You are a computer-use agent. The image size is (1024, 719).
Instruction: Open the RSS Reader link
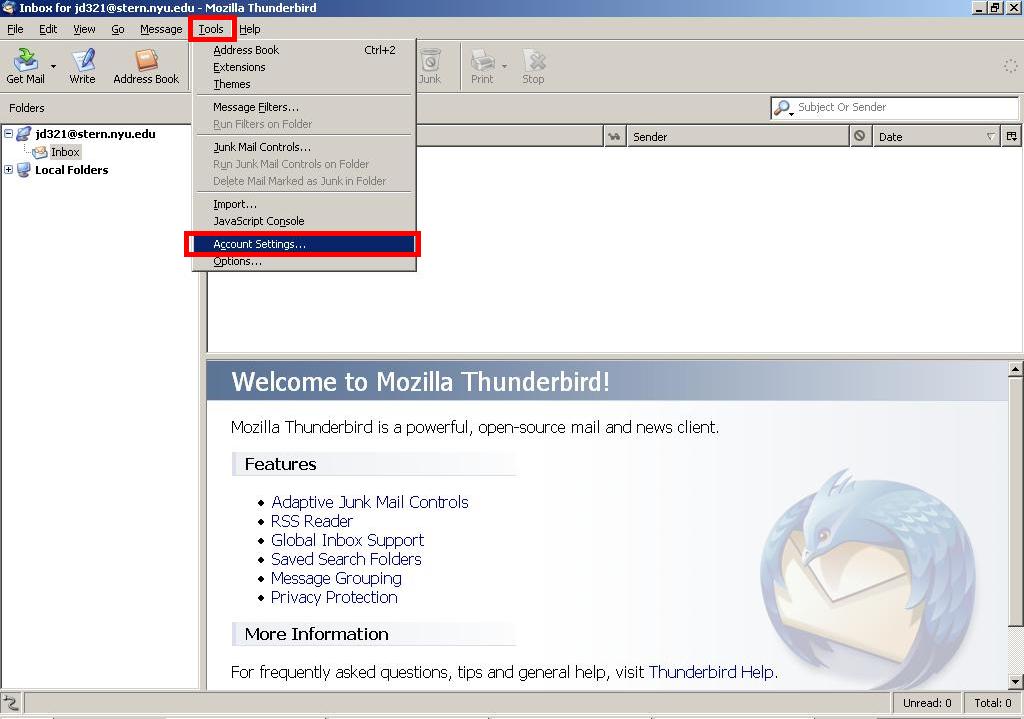pyautogui.click(x=312, y=521)
